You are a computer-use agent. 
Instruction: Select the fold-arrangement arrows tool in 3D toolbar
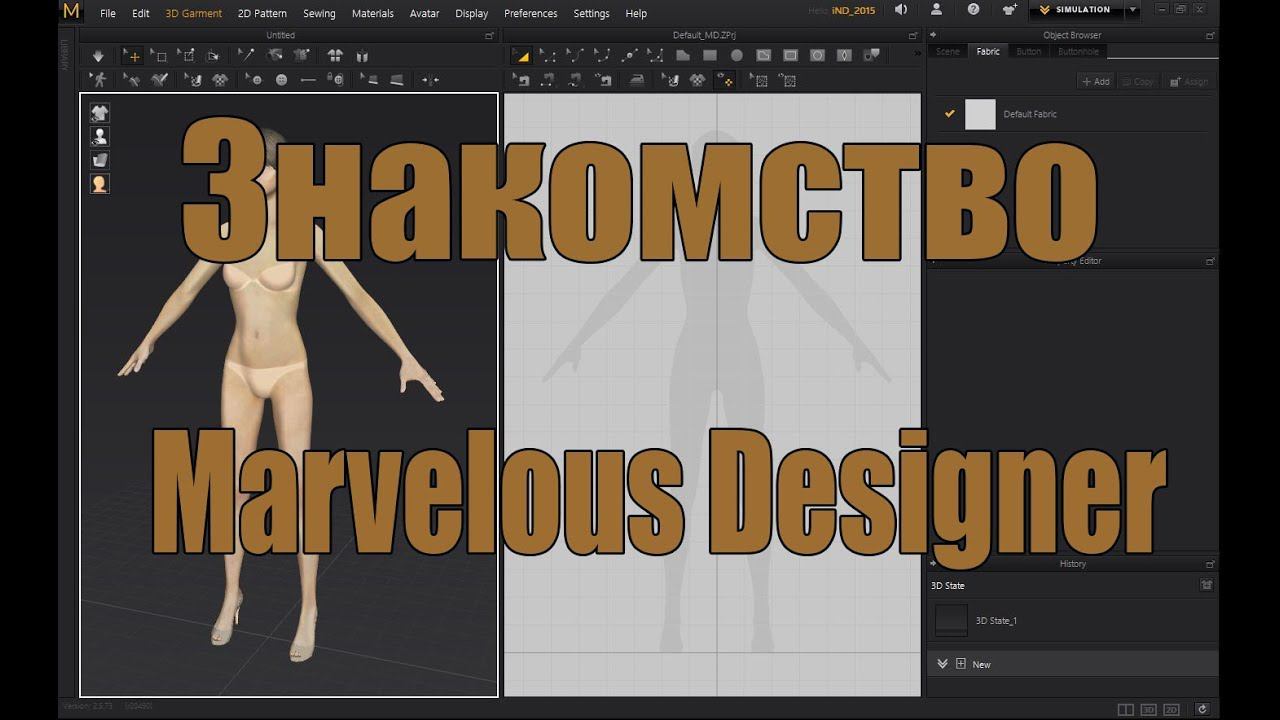(430, 80)
